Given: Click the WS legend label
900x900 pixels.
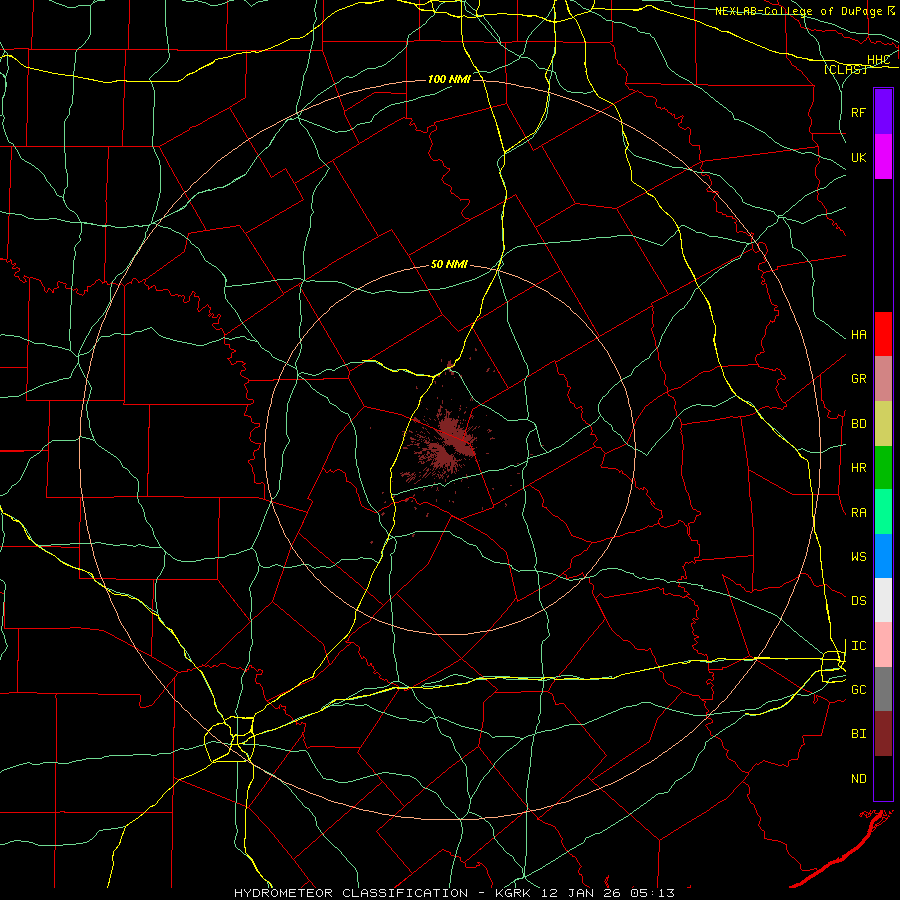Looking at the screenshot, I should pyautogui.click(x=858, y=557).
